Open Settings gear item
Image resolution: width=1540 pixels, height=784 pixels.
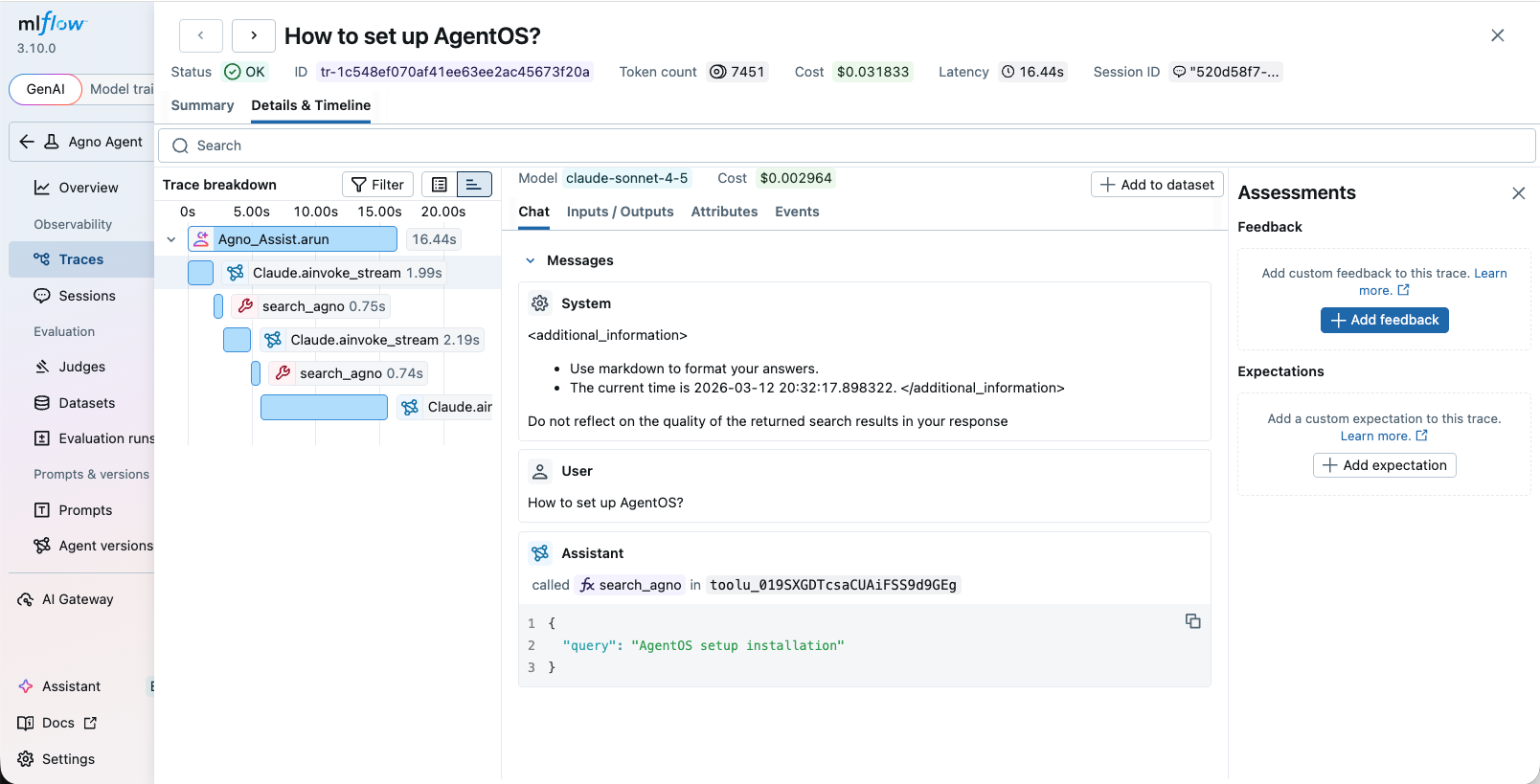pyautogui.click(x=57, y=759)
